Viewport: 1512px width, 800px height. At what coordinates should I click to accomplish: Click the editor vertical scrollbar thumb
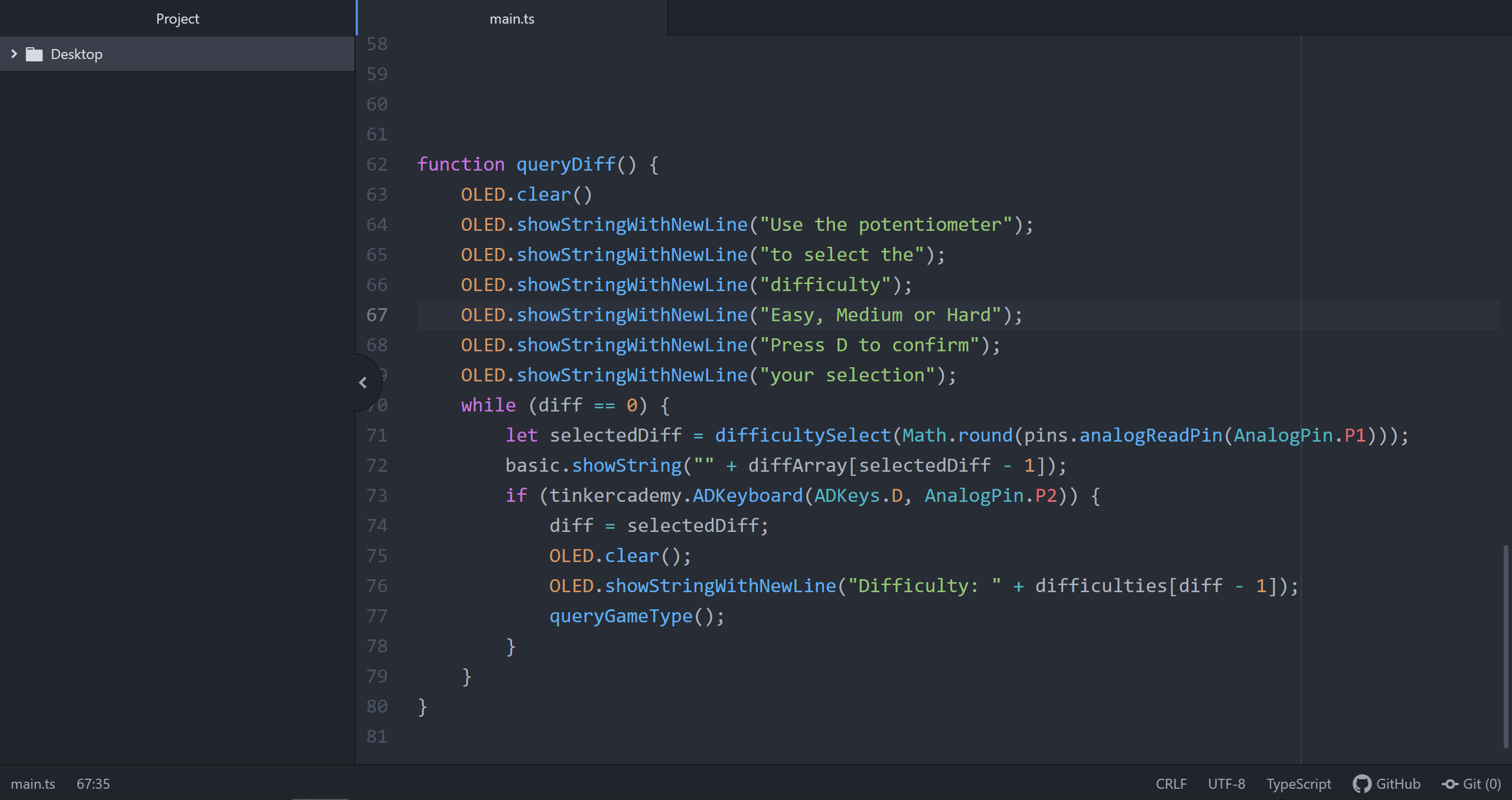[1506, 646]
